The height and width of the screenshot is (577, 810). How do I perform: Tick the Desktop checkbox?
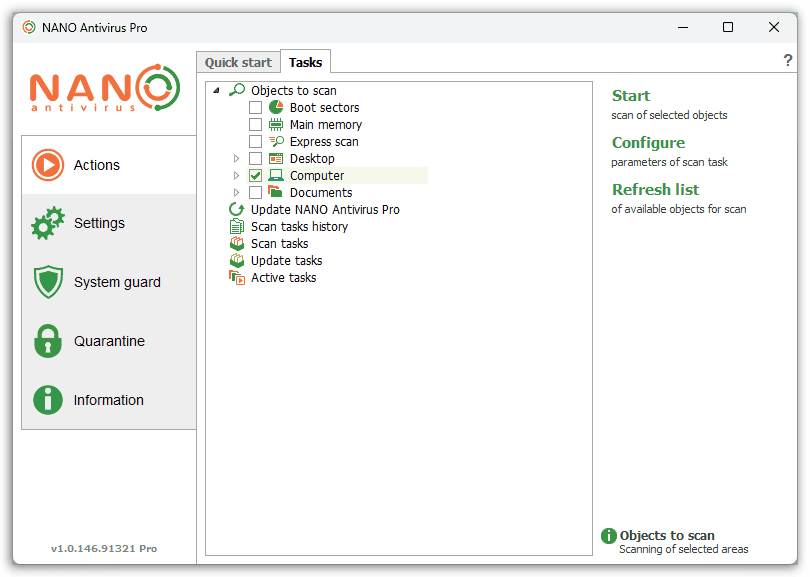(x=255, y=159)
